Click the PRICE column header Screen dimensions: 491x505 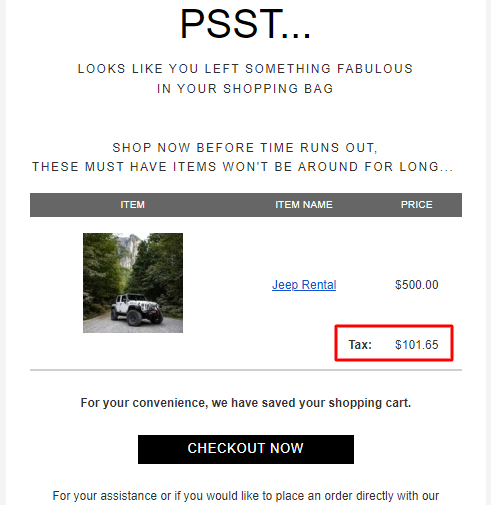coord(416,204)
